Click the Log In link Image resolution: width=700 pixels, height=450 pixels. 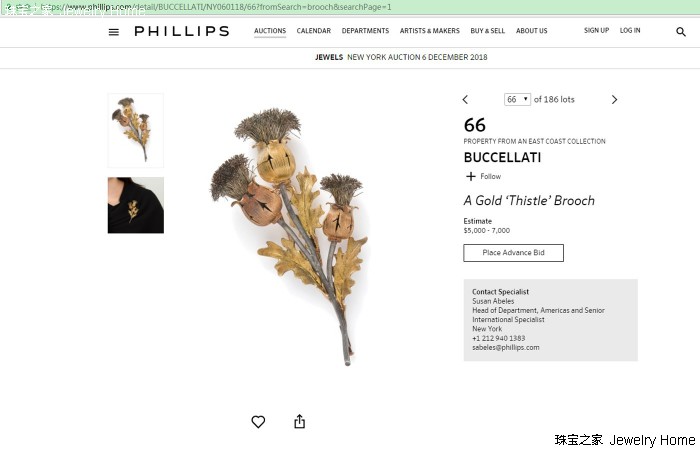(630, 30)
